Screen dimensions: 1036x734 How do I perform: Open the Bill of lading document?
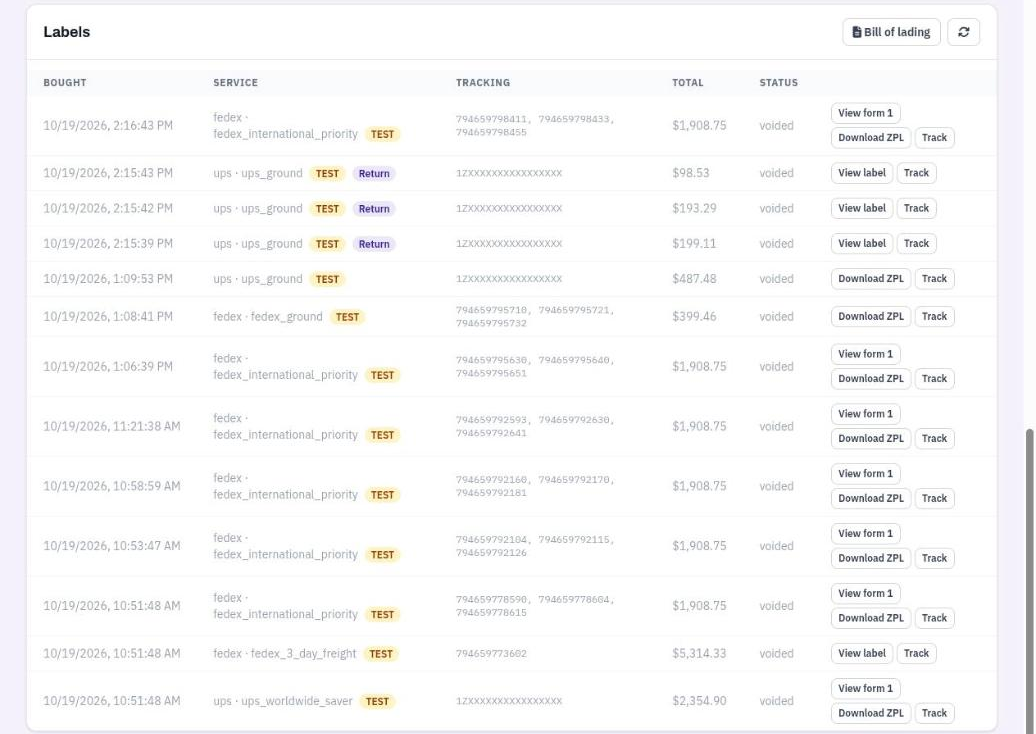(x=891, y=32)
